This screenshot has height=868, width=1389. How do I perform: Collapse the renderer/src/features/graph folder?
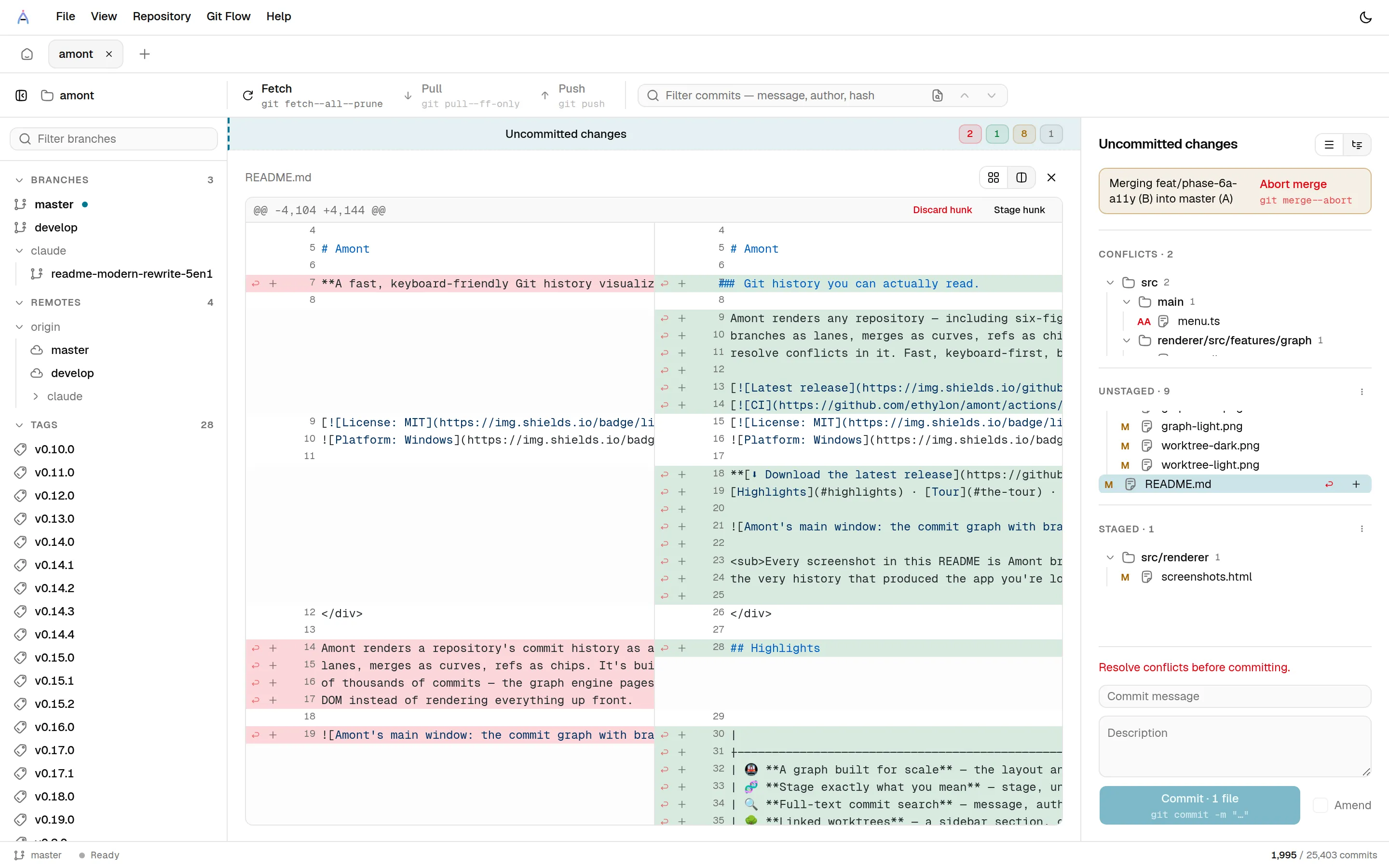tap(1127, 340)
